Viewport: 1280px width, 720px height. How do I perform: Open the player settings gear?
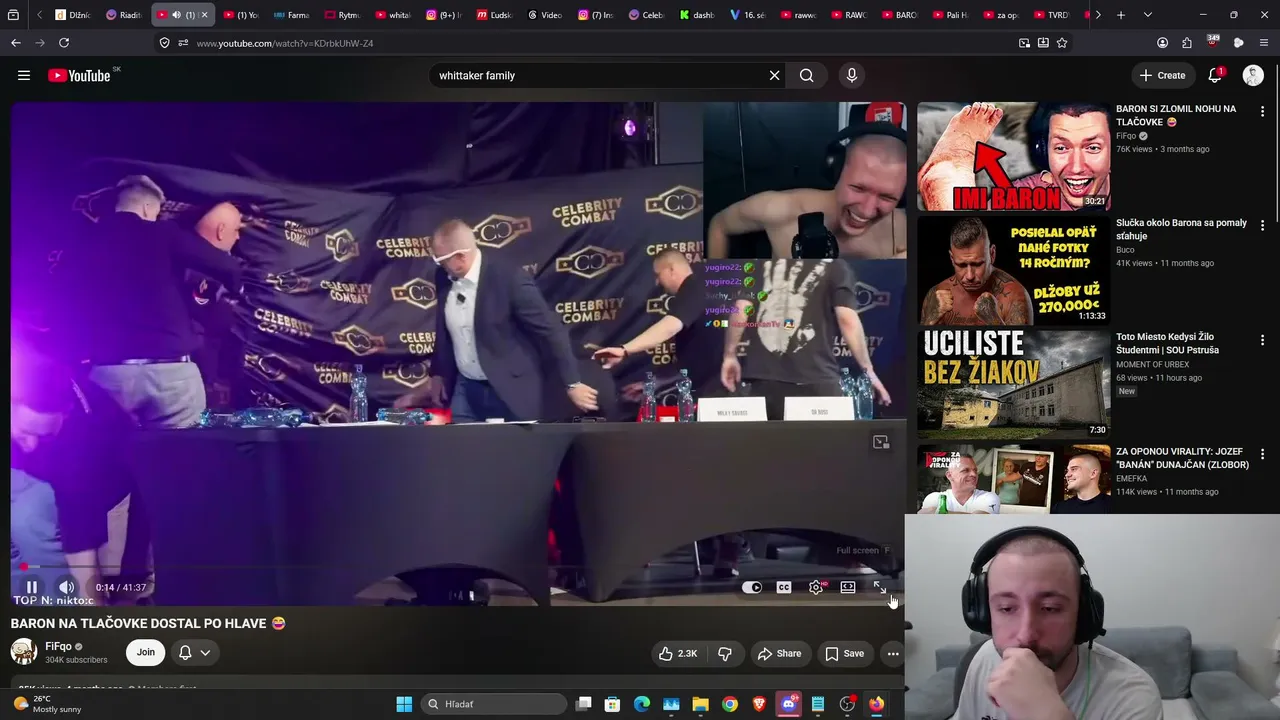(x=816, y=587)
